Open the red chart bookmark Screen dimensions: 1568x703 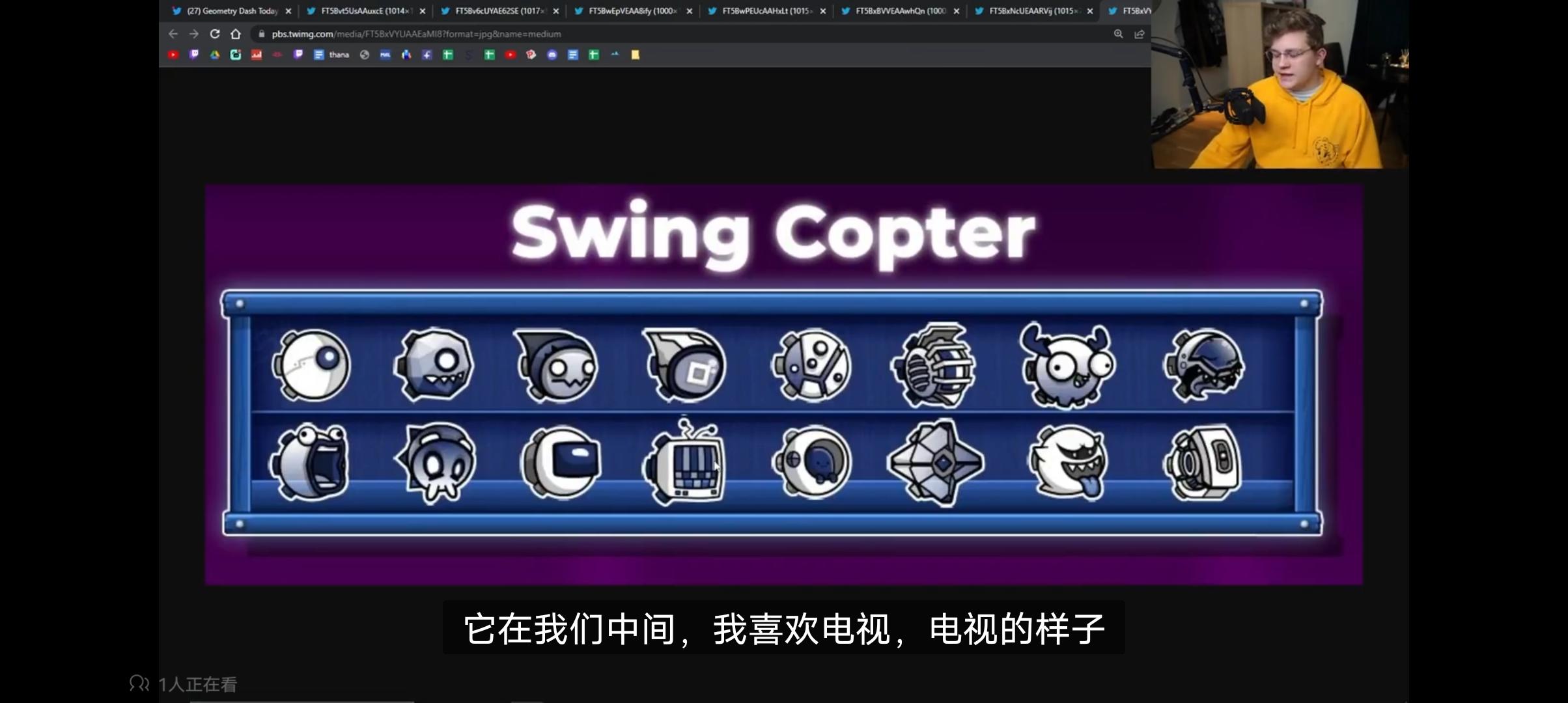257,55
